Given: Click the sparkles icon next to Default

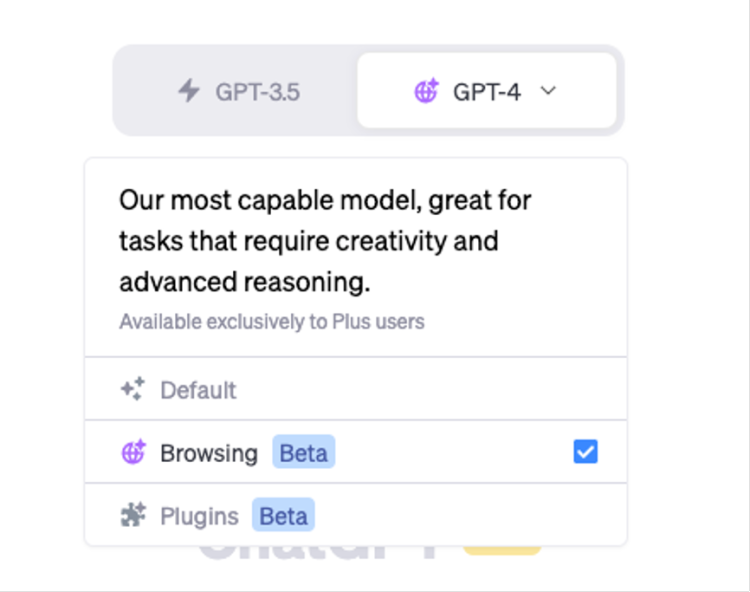Looking at the screenshot, I should 132,389.
